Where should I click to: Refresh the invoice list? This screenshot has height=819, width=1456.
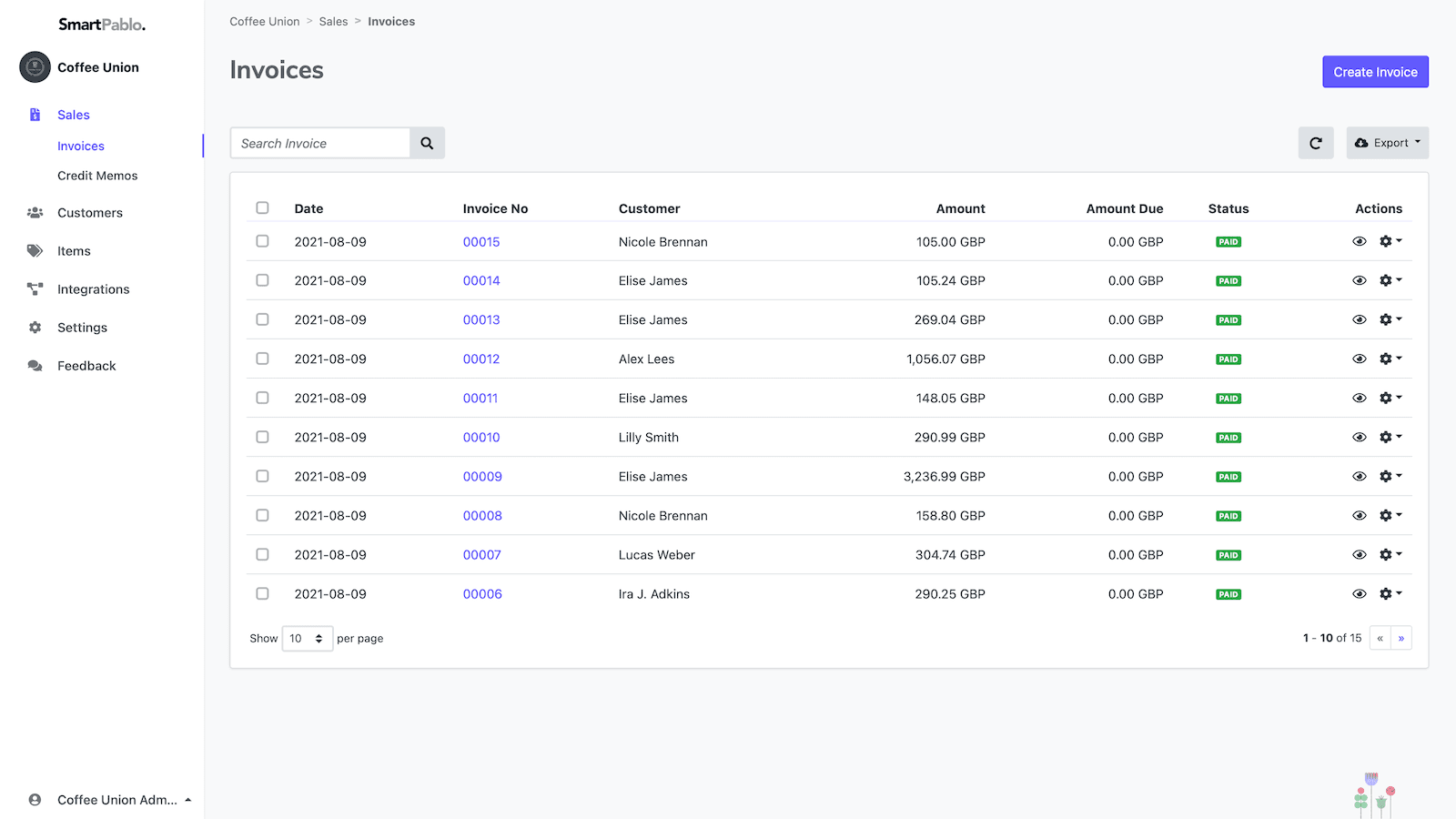(1315, 143)
